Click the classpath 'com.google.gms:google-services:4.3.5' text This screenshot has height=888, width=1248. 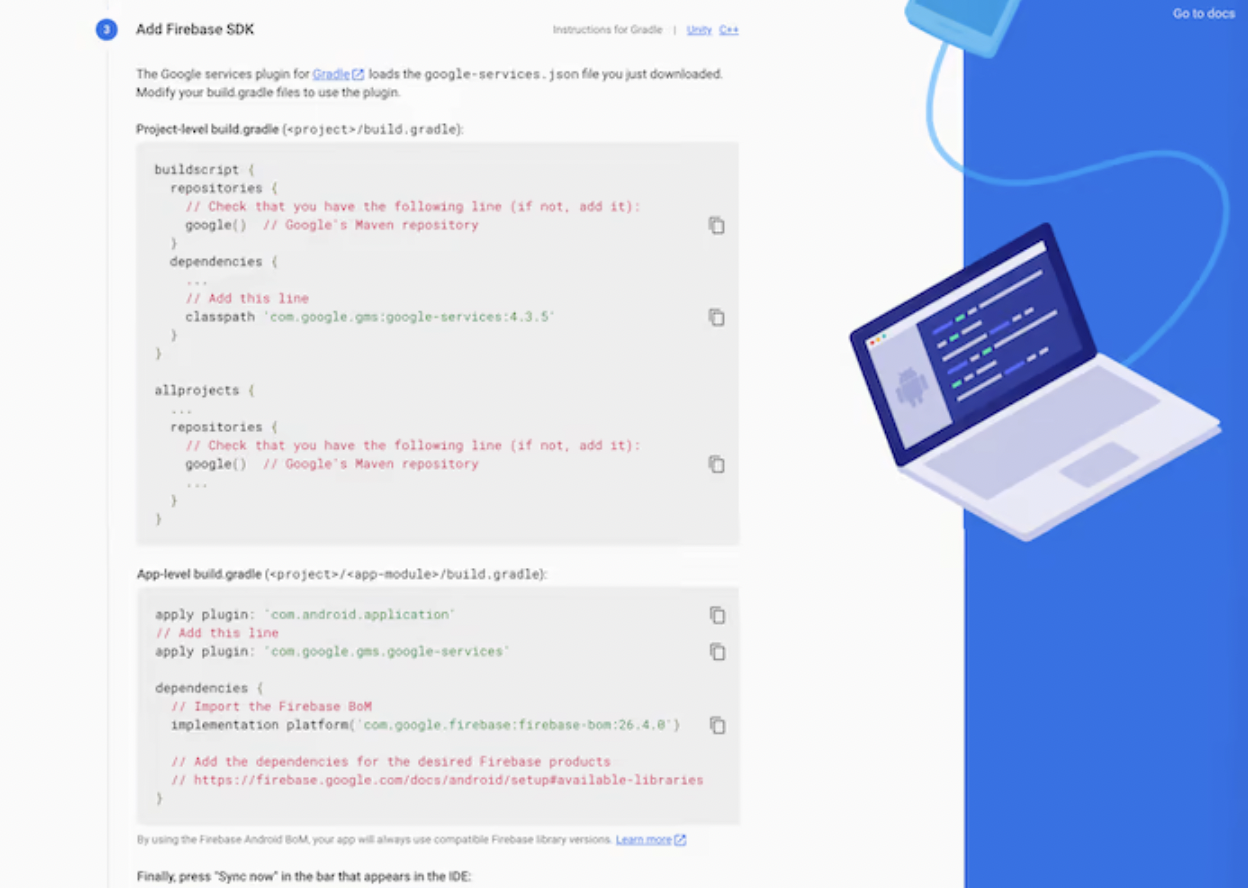pyautogui.click(x=370, y=317)
